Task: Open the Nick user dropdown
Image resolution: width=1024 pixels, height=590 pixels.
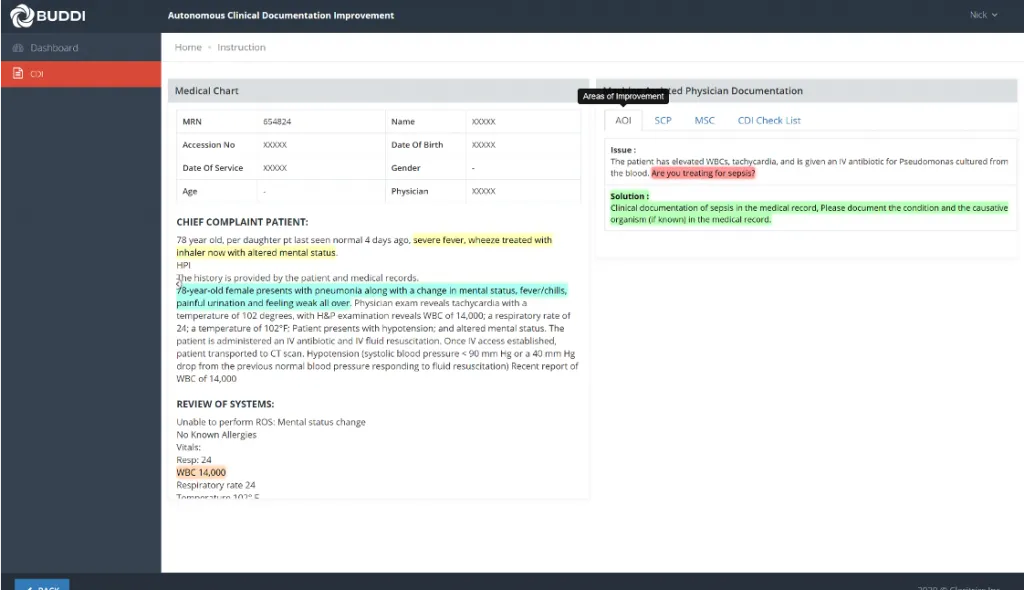Action: point(983,15)
